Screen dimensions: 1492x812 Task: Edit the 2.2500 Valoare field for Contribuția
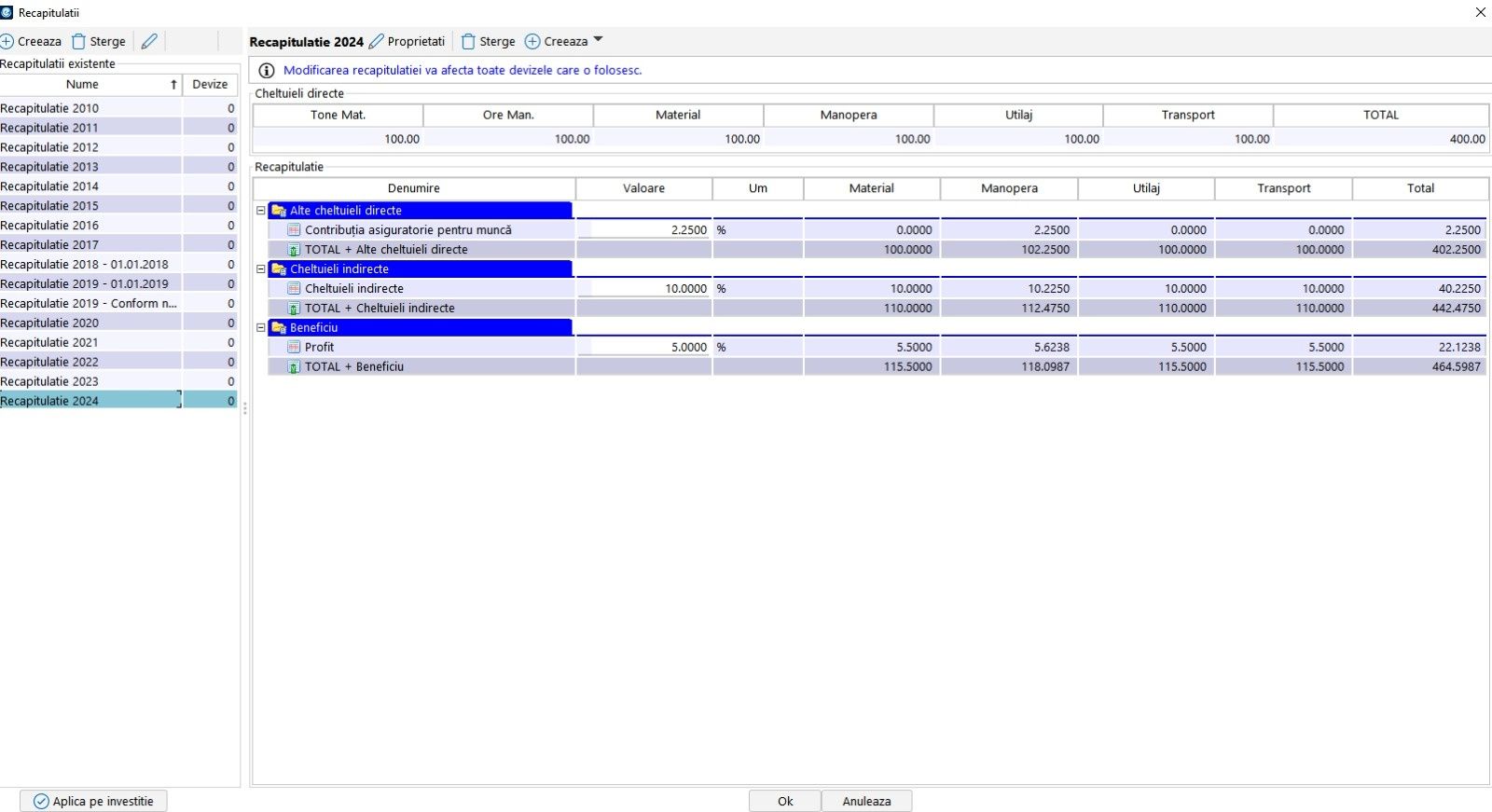644,230
